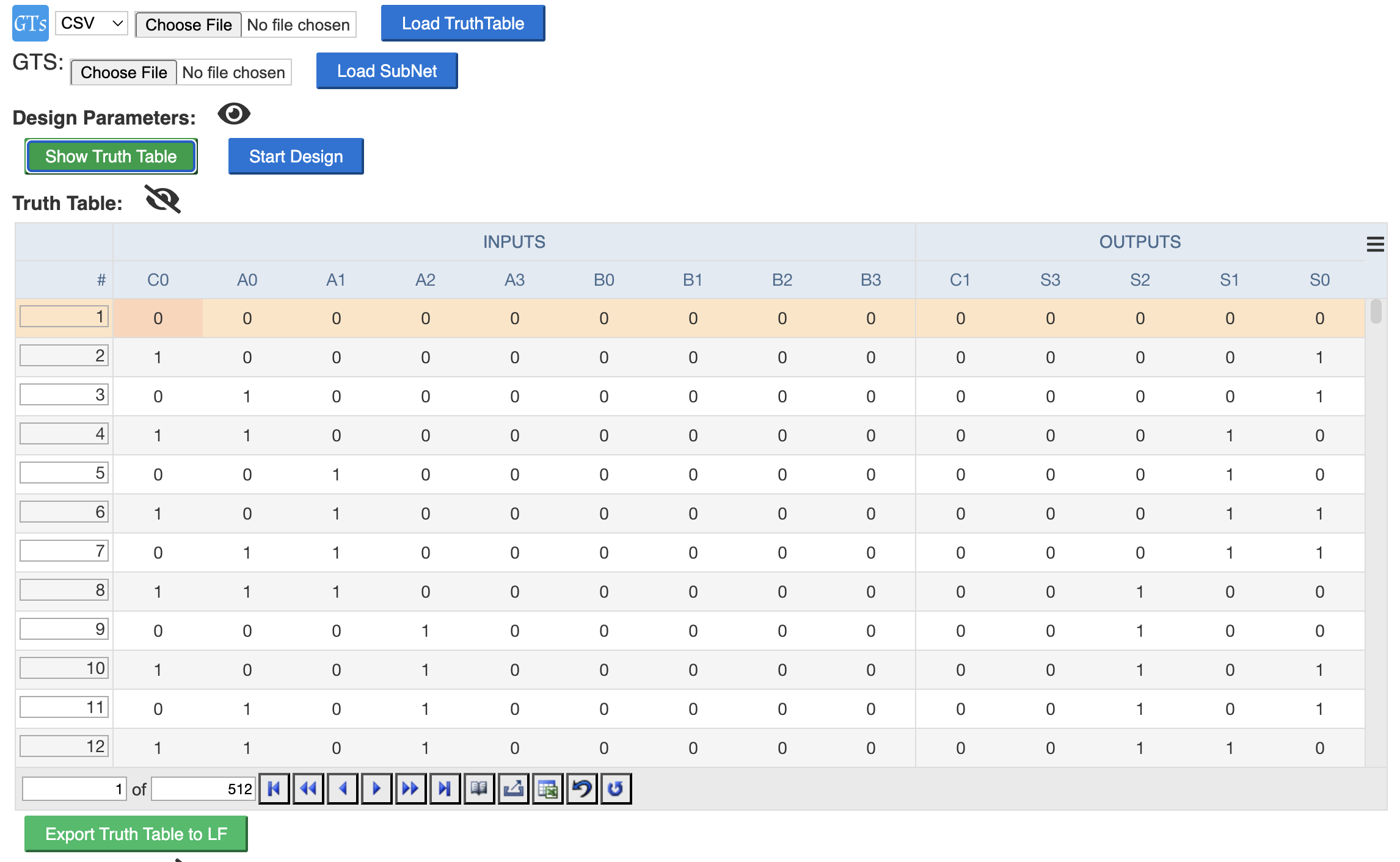Screen dimensions: 1400x862
Task: Click the GTS Choose File picker
Action: [124, 72]
